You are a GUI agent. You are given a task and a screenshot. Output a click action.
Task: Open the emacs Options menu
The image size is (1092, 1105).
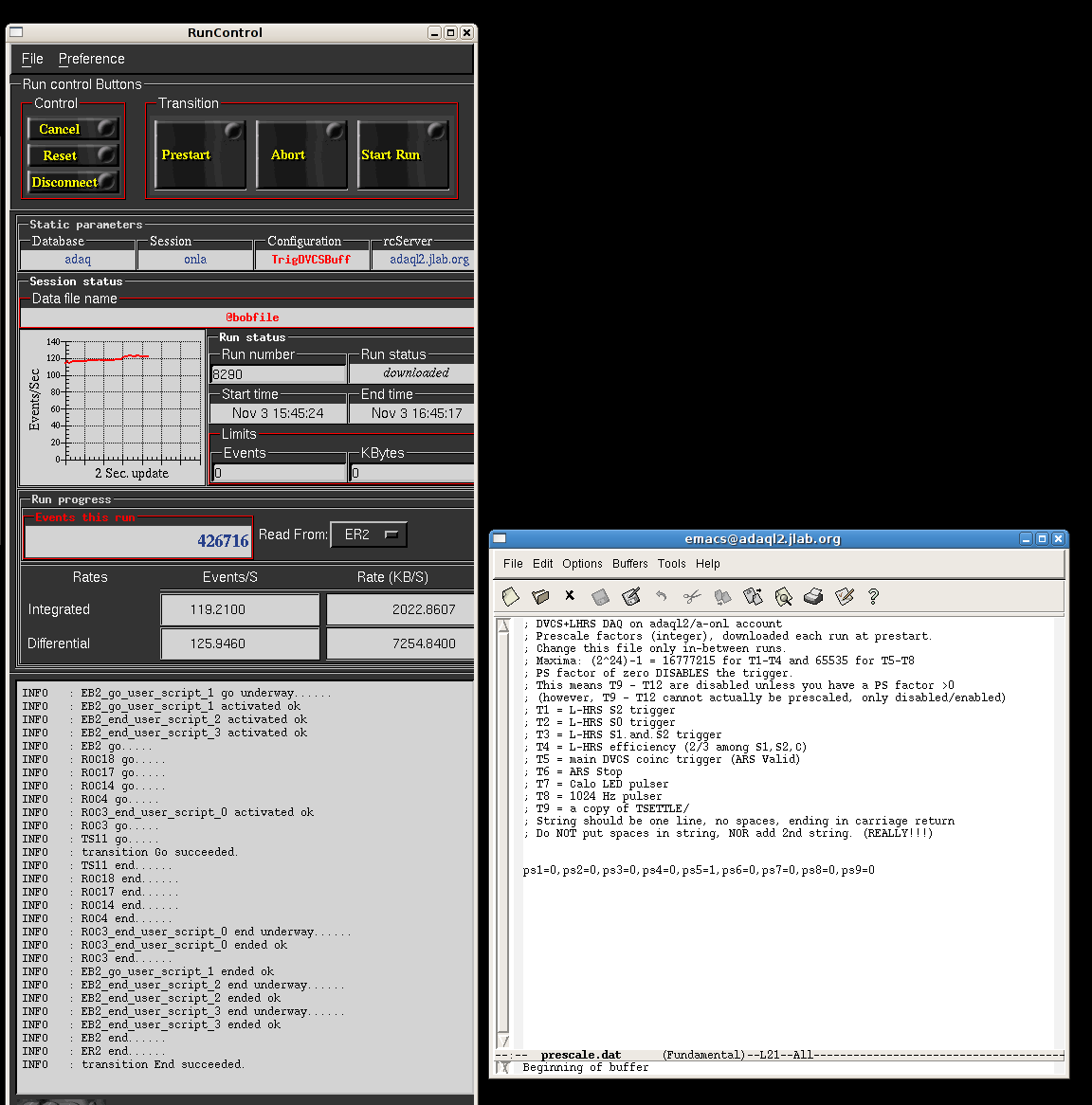(582, 564)
